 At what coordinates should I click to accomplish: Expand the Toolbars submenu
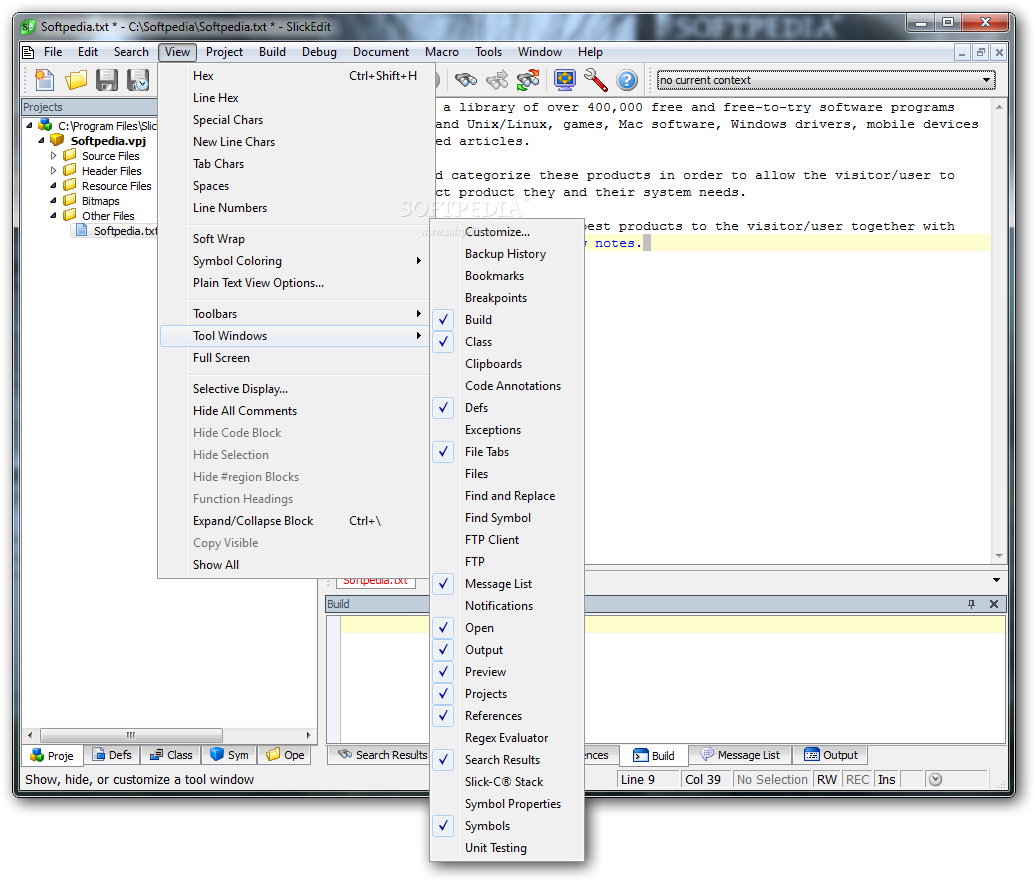[x=295, y=314]
